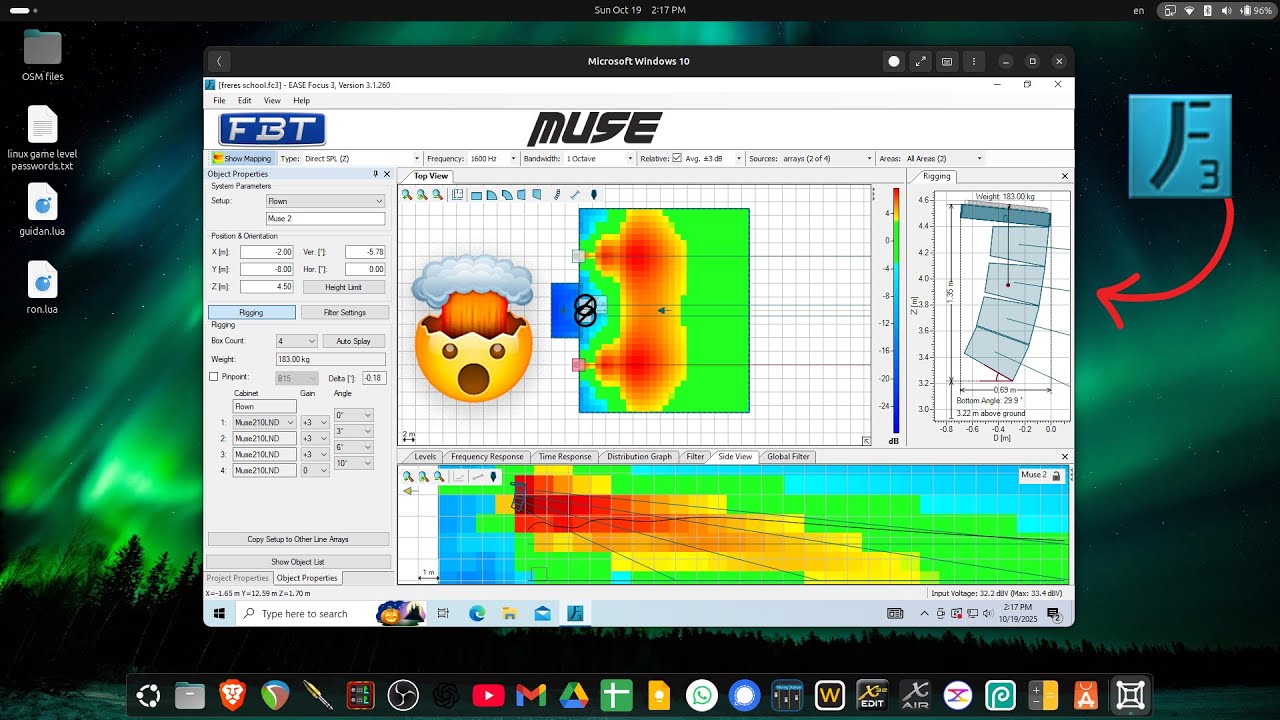Switch to the Project Properties tab
This screenshot has height=720, width=1280.
(x=238, y=578)
